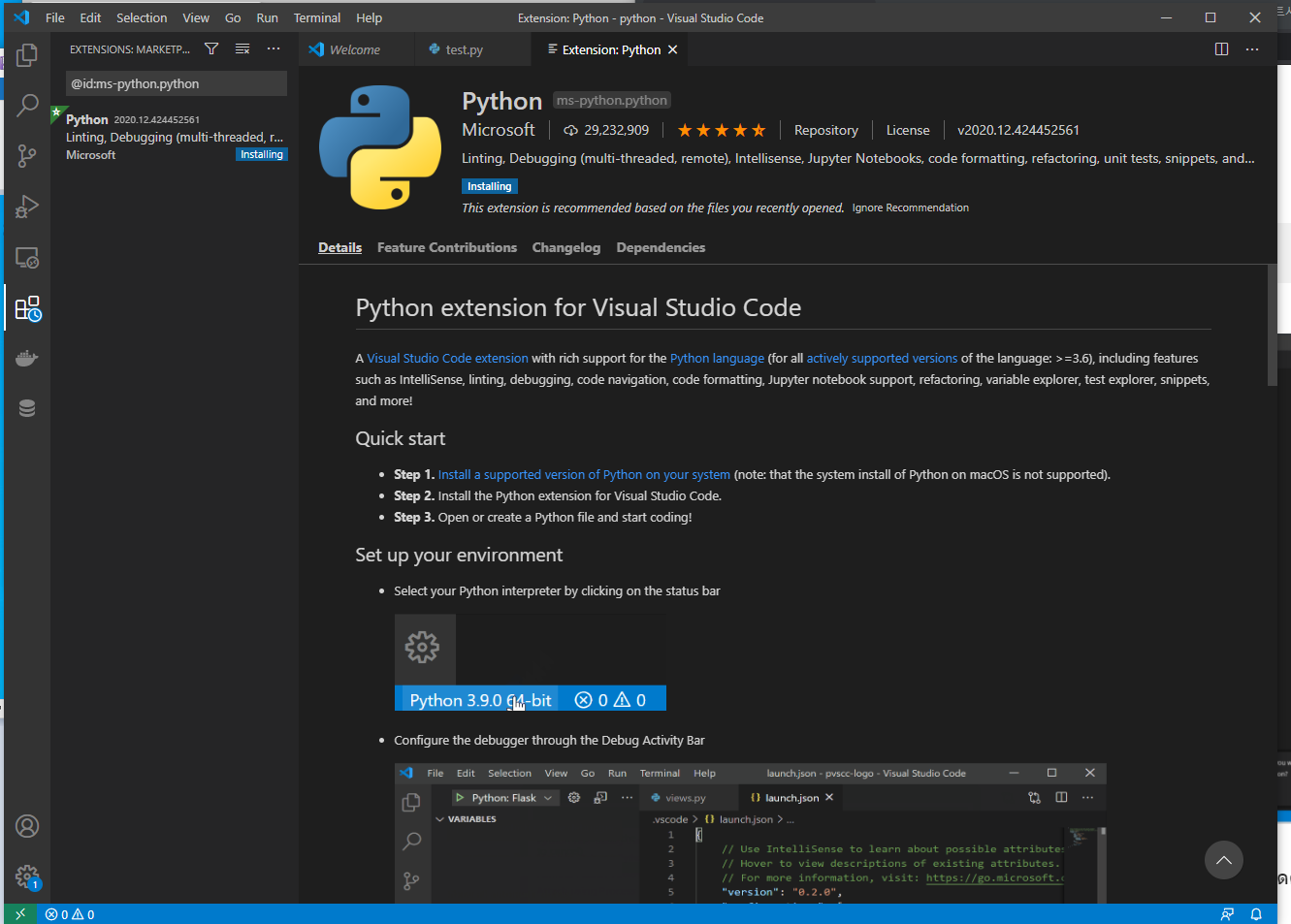Open the Remote Explorer view
This screenshot has height=924, width=1291.
click(26, 257)
